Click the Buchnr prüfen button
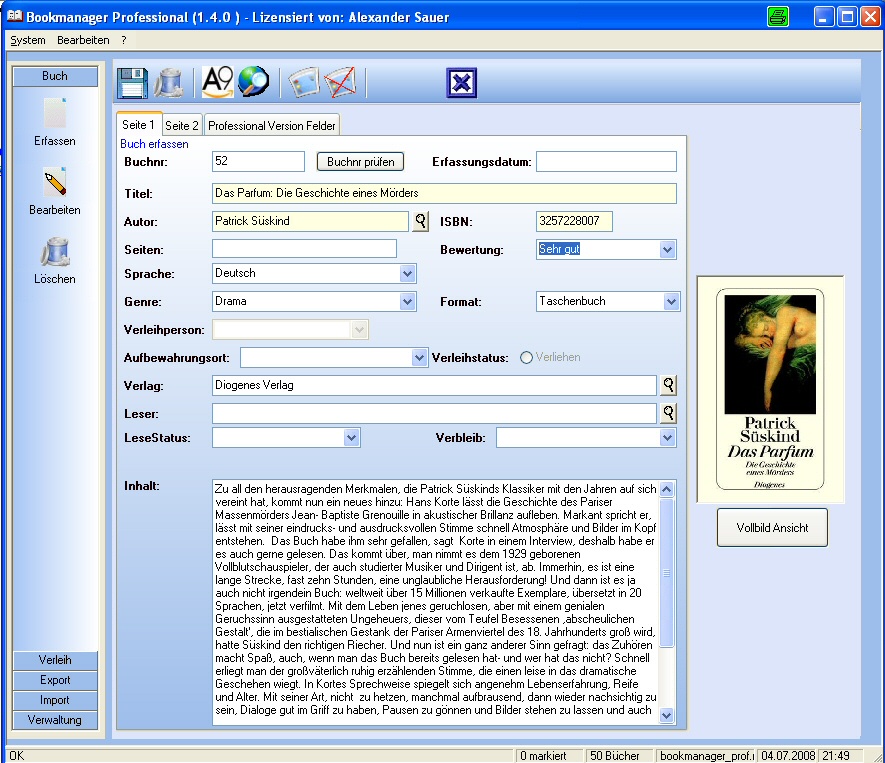This screenshot has width=885, height=763. tap(360, 161)
